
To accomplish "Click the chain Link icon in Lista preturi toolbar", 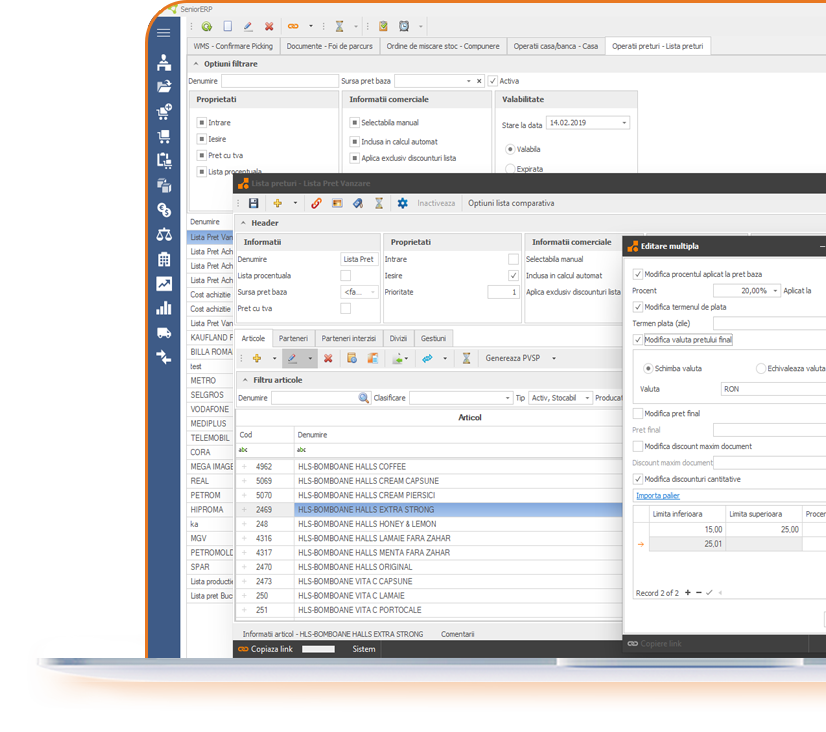I will (316, 203).
